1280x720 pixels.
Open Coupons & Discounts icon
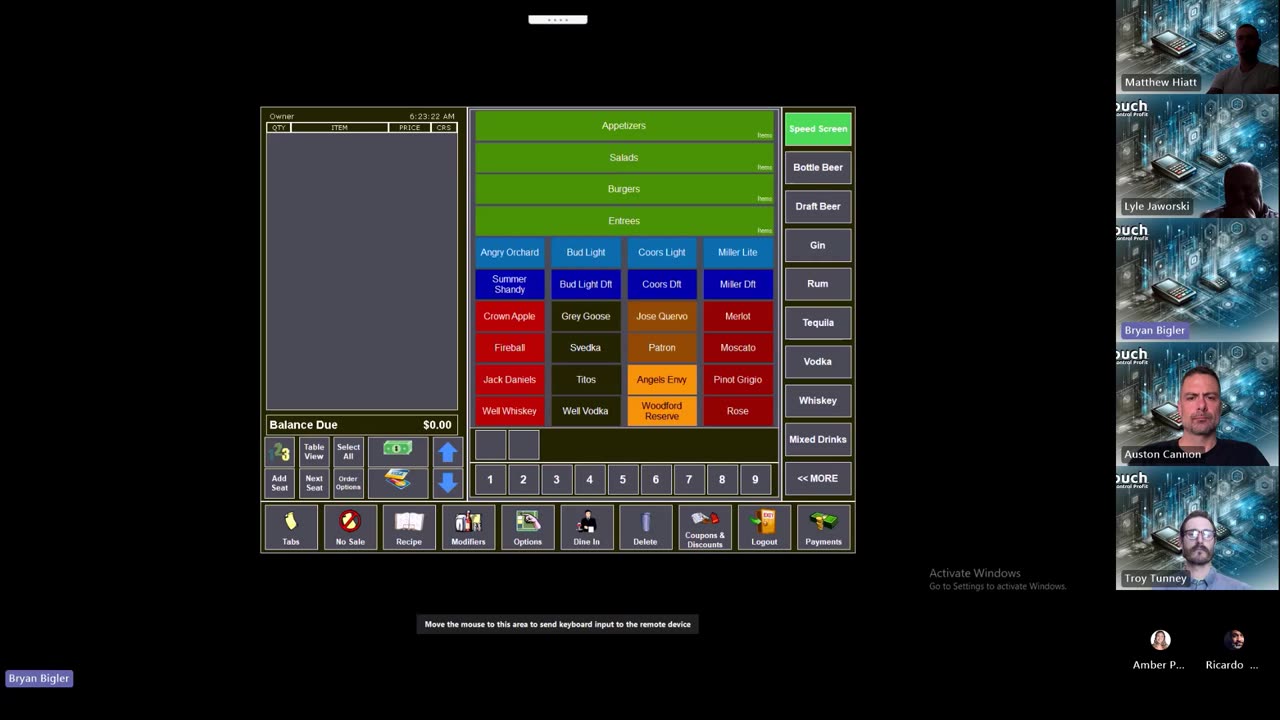pyautogui.click(x=705, y=527)
